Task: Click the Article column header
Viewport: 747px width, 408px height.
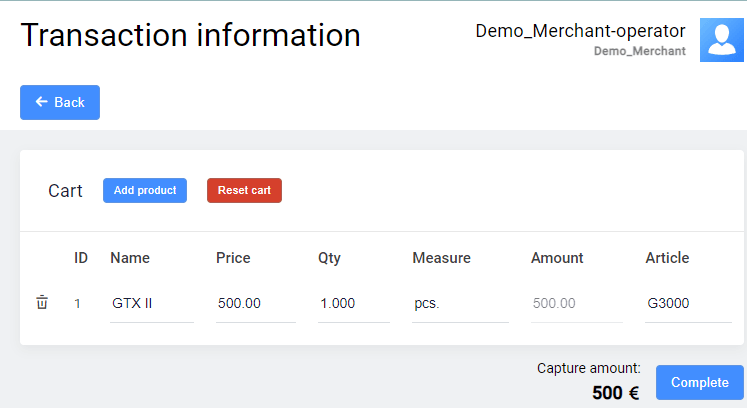Action: [667, 258]
